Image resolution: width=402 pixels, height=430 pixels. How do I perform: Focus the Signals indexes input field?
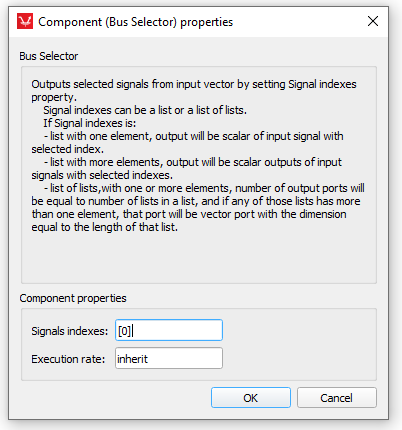point(169,330)
